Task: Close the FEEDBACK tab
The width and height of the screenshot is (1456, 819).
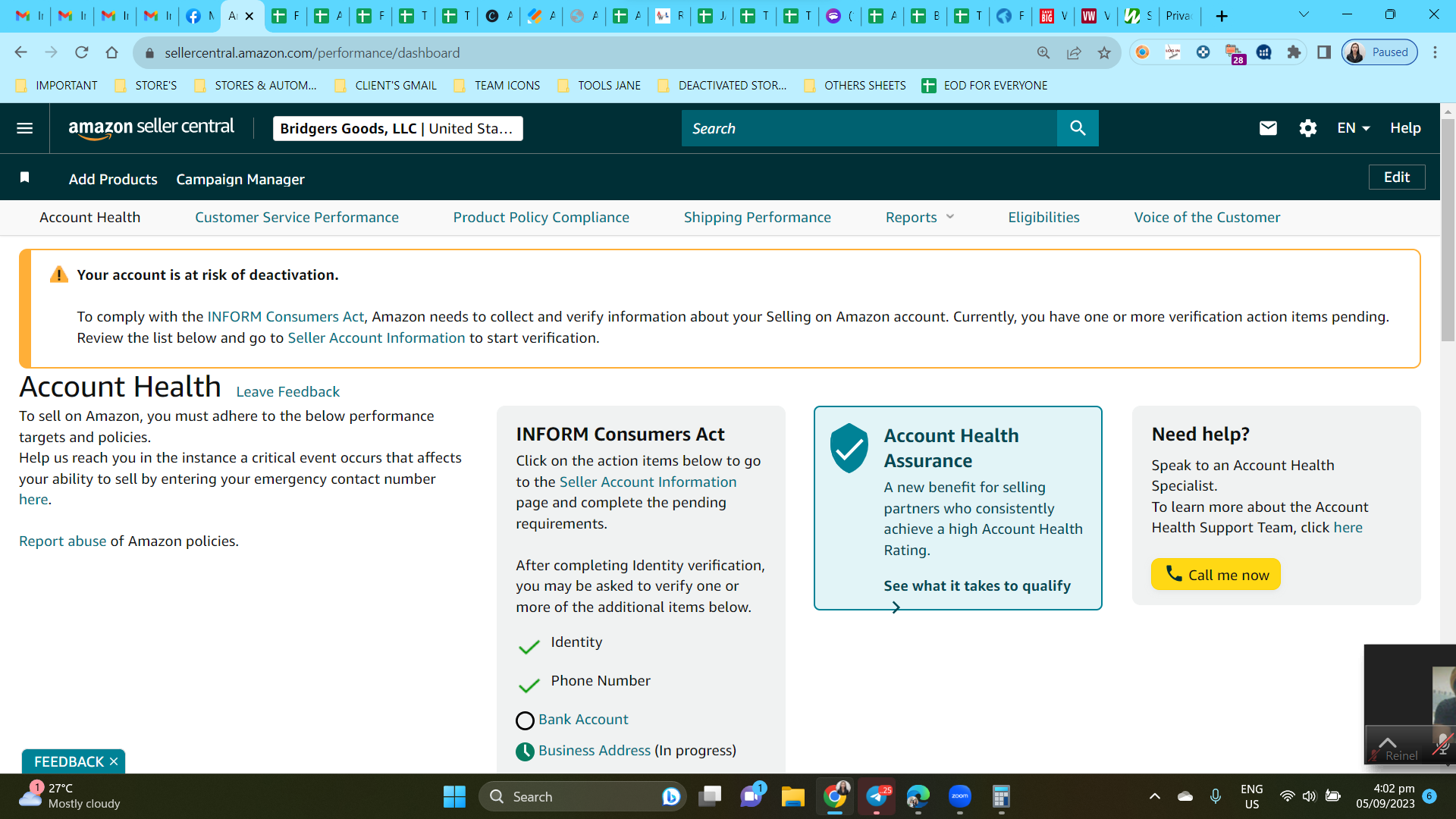Action: [114, 761]
